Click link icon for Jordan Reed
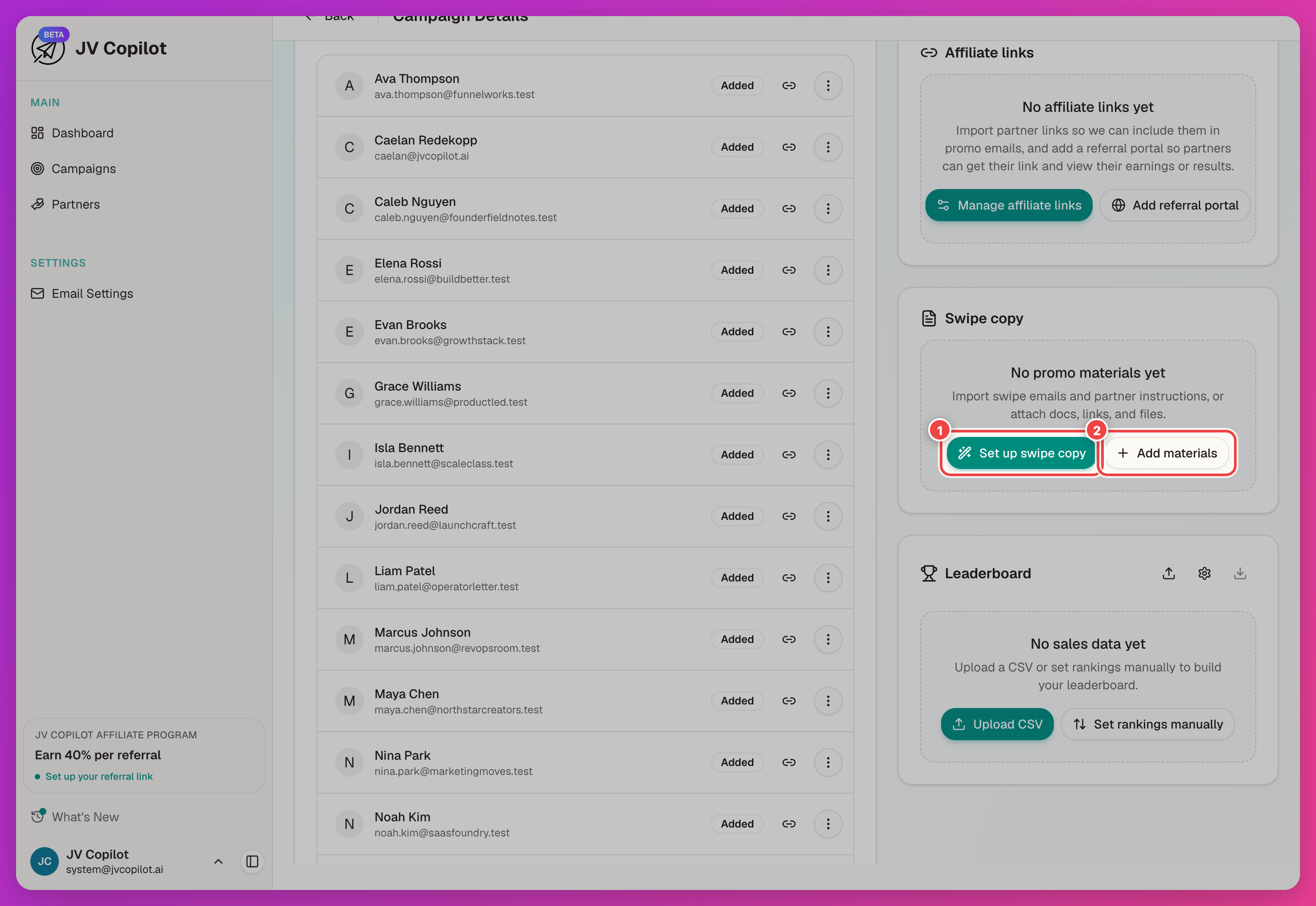Screen dimensions: 1316x906 (789, 517)
